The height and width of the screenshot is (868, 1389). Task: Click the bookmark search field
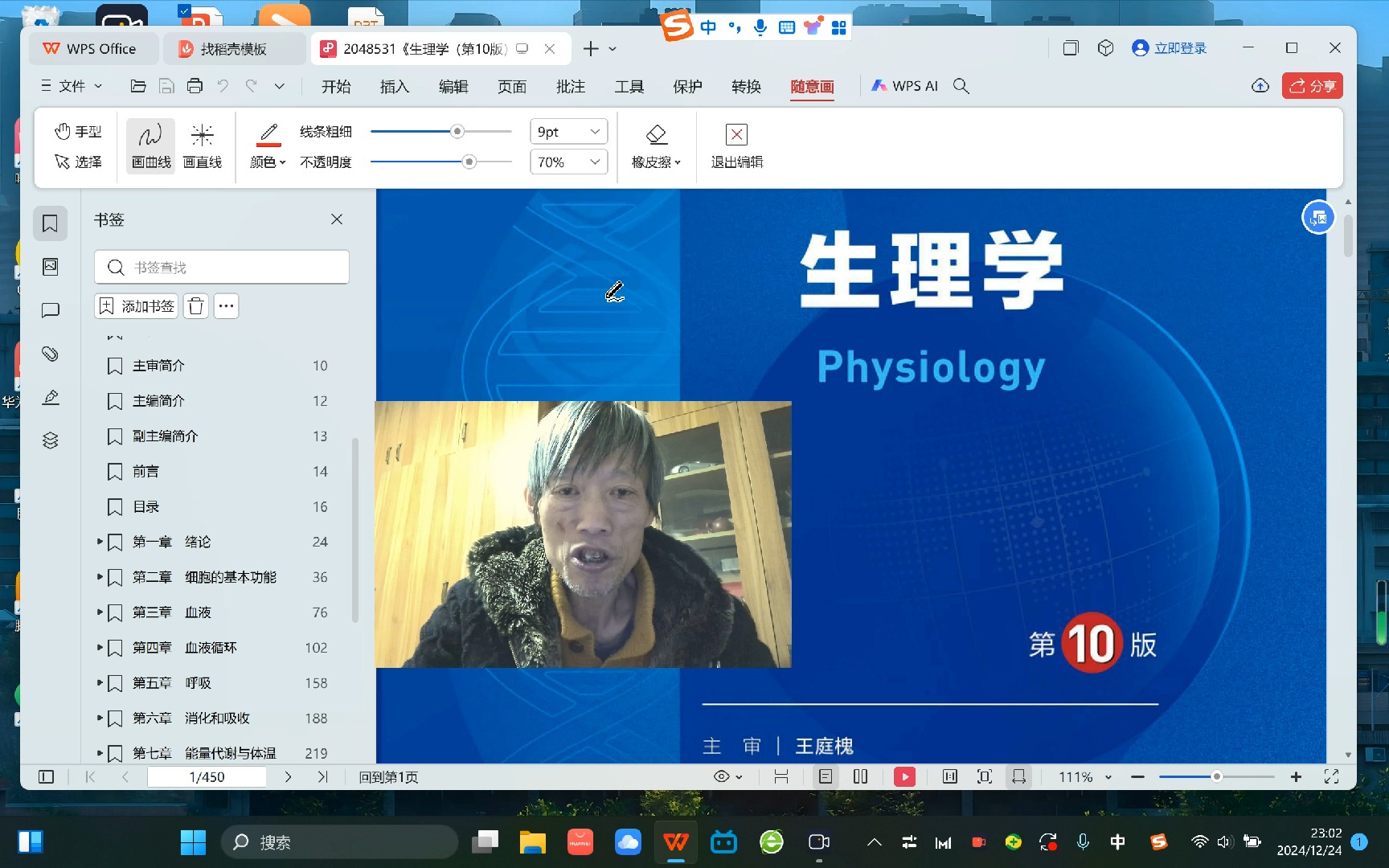click(x=222, y=267)
